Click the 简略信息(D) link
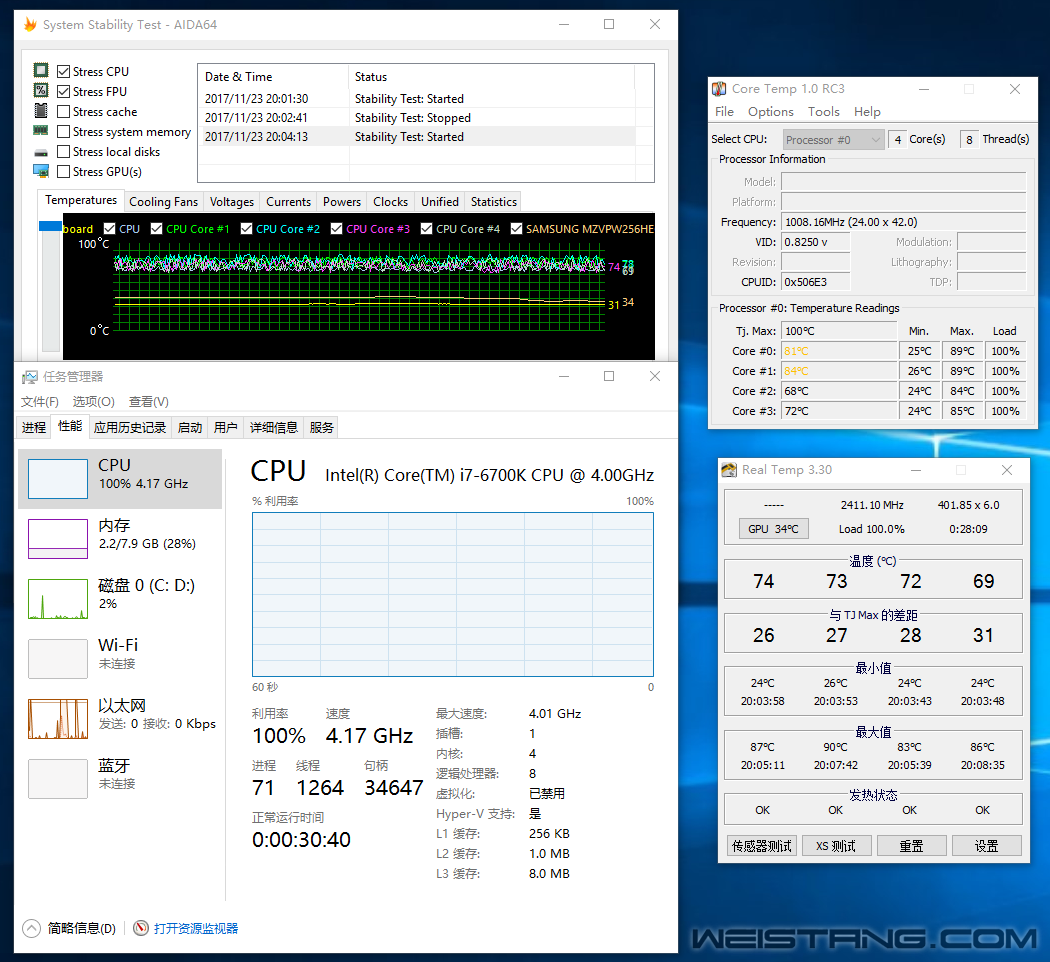Viewport: 1050px width, 962px height. [82, 929]
